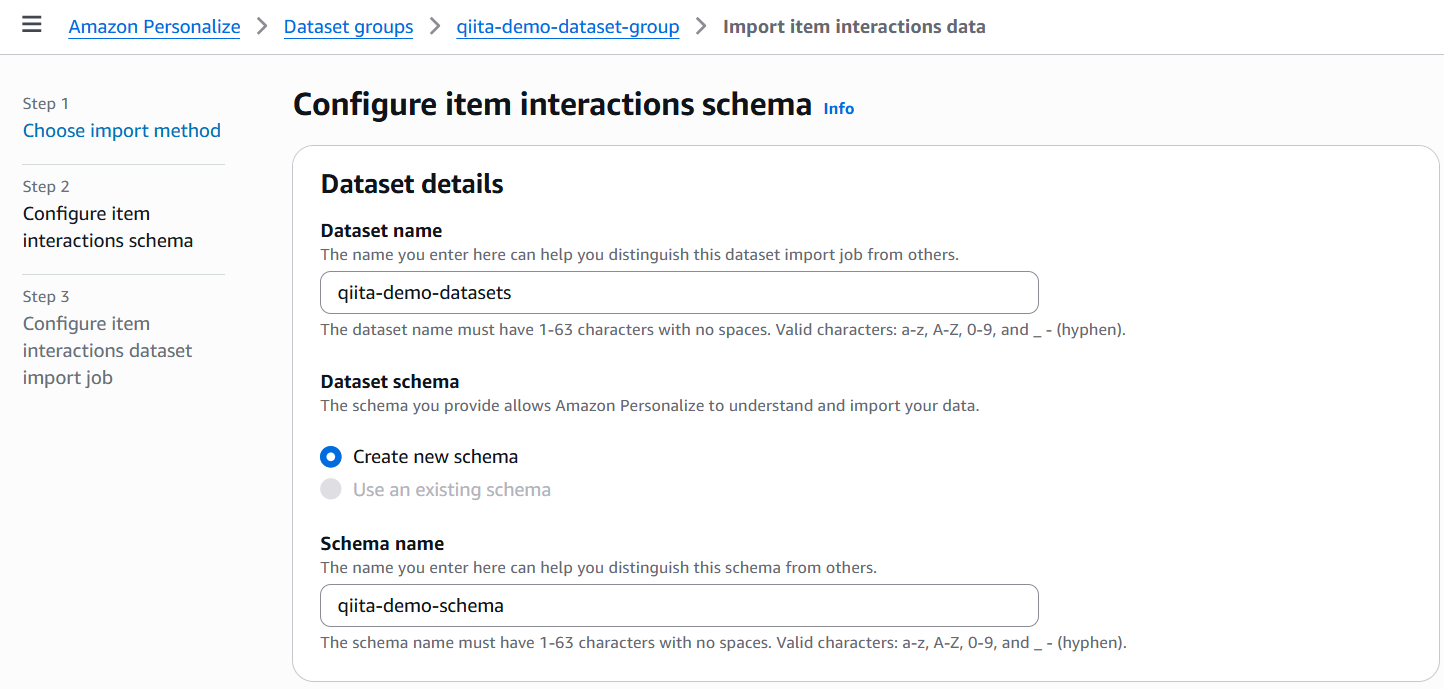Click the chevron after Amazon Personalize breadcrumb
This screenshot has width=1444, height=689.
click(262, 26)
